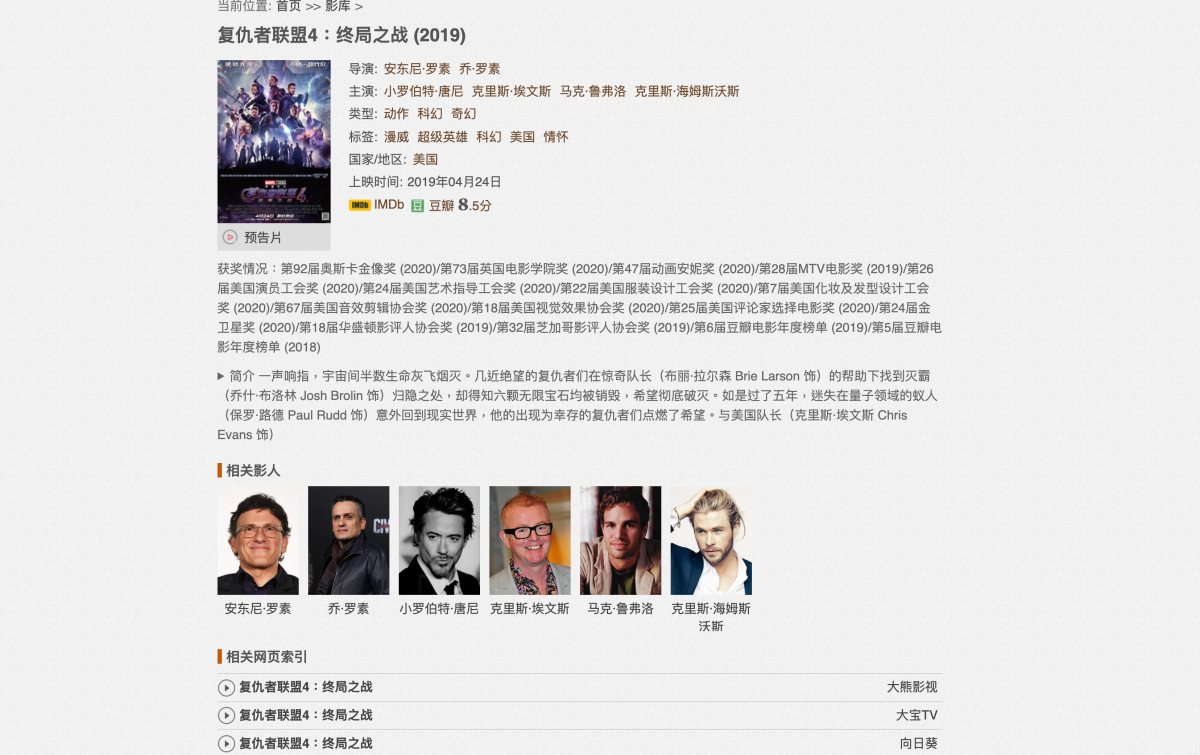The height and width of the screenshot is (755, 1200).
Task: Open cast link 马克·鲁弗洛 in 主演 row
Action: pos(593,91)
